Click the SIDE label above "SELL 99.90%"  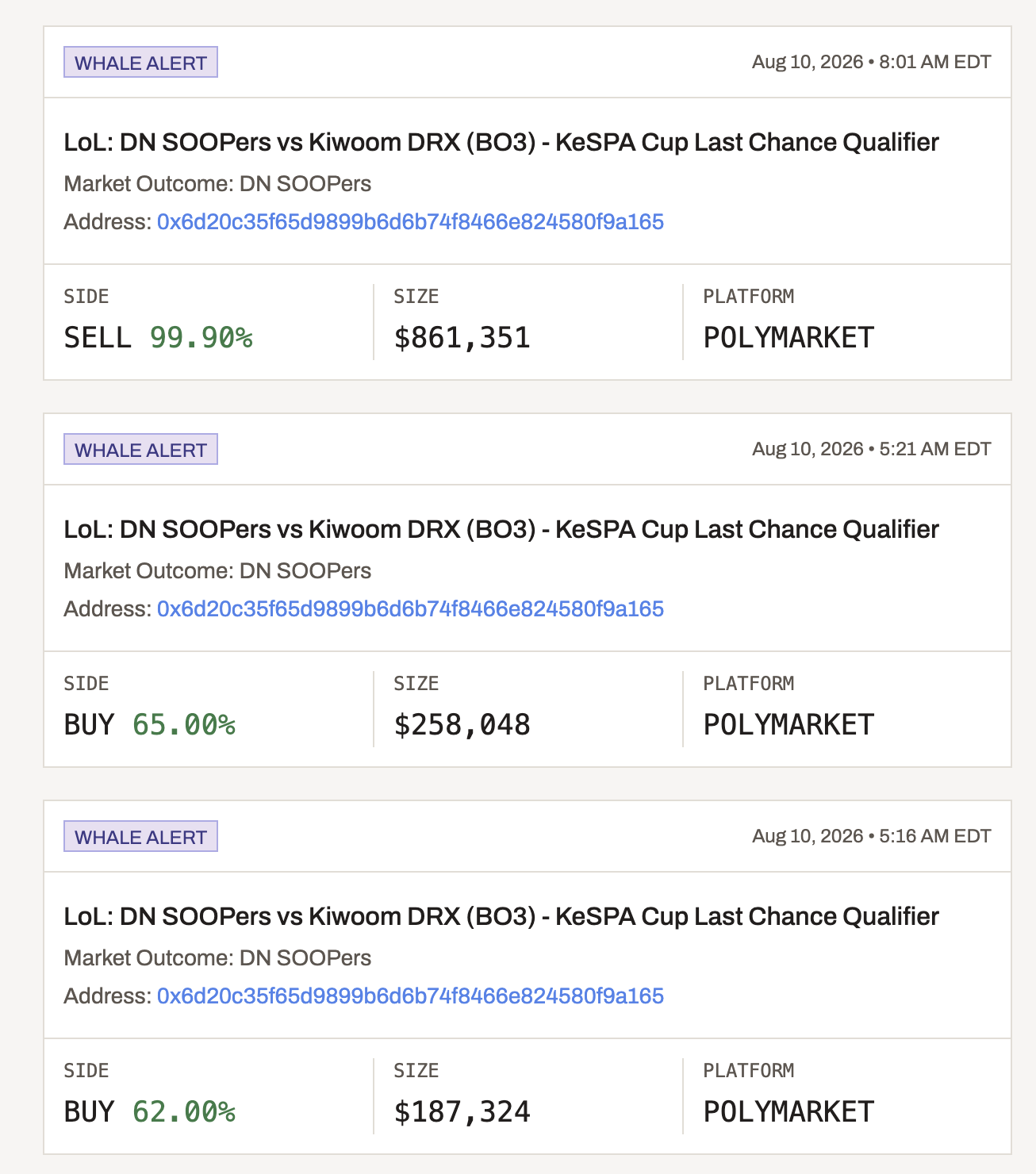click(86, 297)
